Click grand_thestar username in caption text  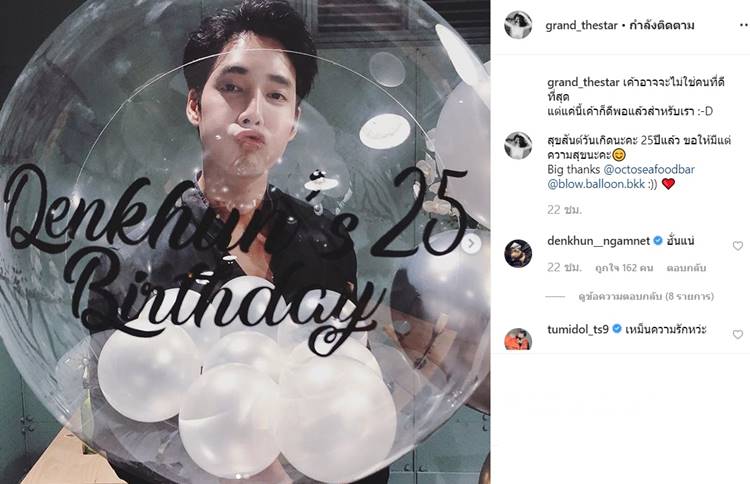[x=584, y=82]
